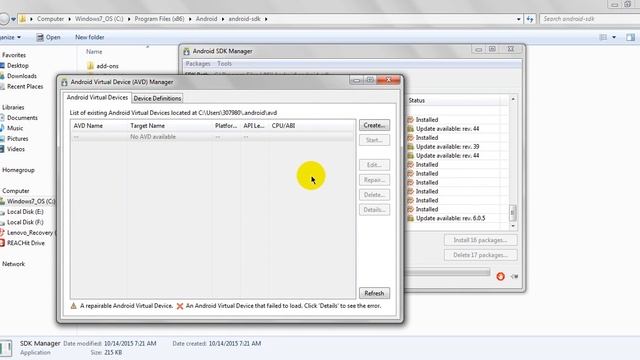Open the address bar history dropdown
The width and height of the screenshot is (640, 360).
point(519,19)
